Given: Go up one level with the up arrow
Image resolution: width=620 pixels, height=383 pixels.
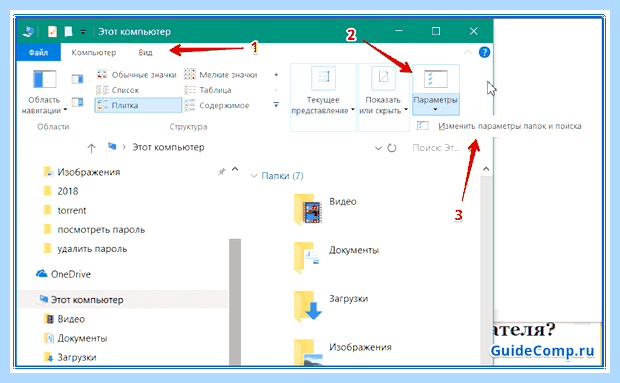Looking at the screenshot, I should (x=91, y=148).
